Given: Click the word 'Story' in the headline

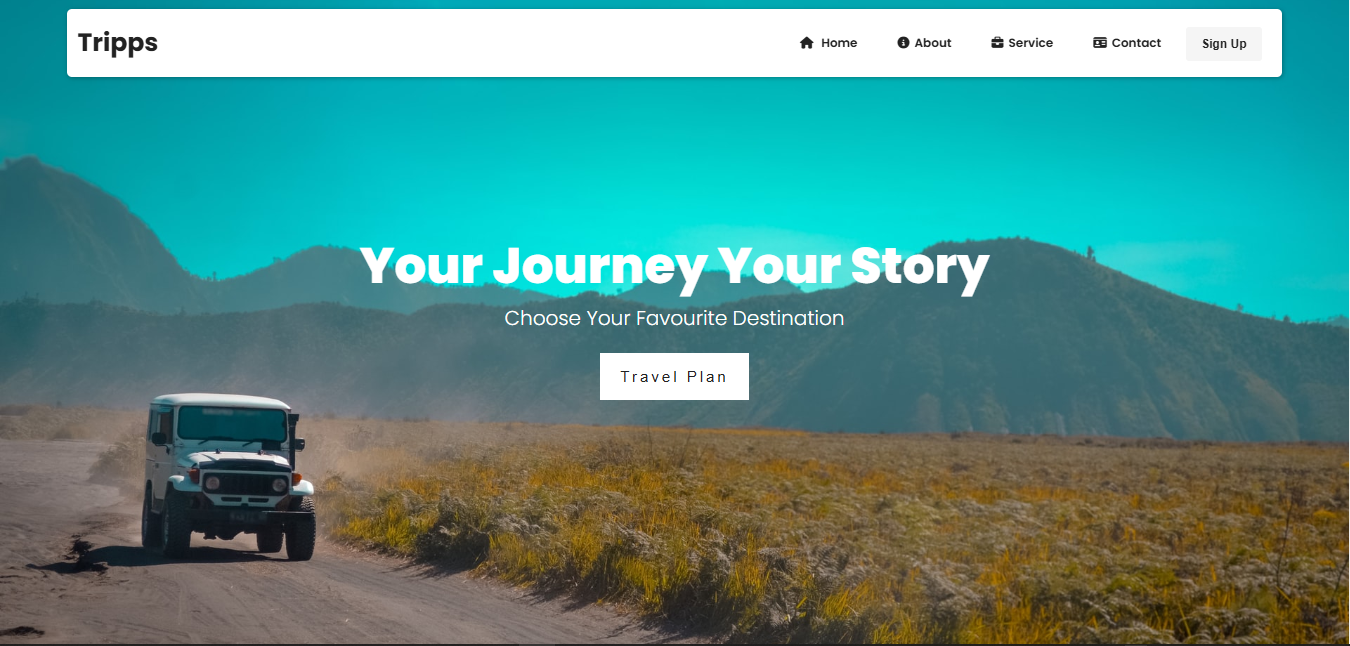Looking at the screenshot, I should click(920, 267).
